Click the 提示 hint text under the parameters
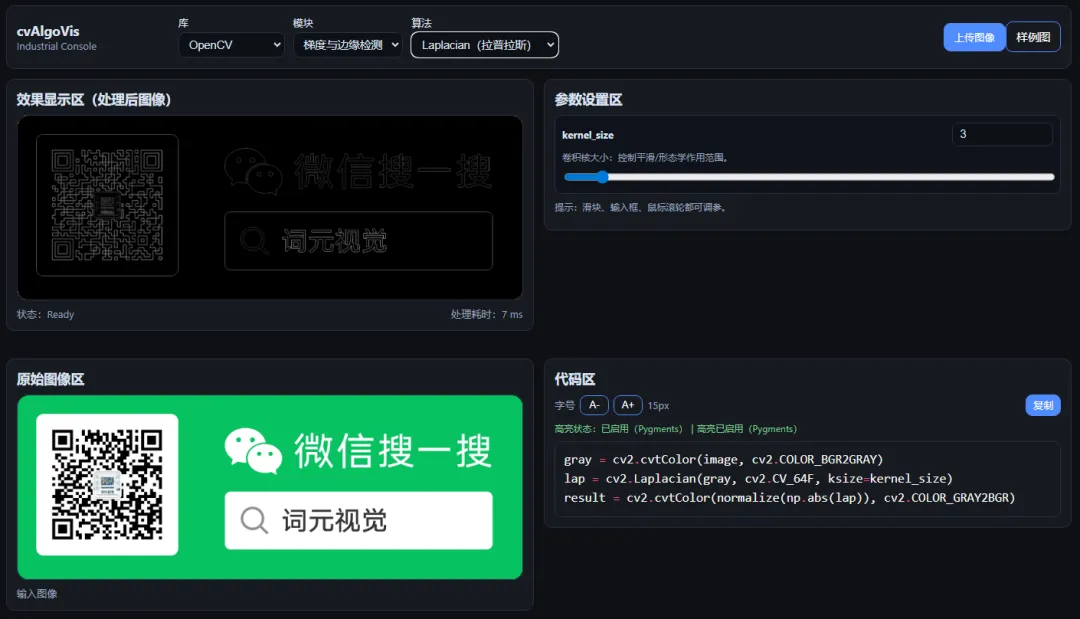 [x=643, y=207]
